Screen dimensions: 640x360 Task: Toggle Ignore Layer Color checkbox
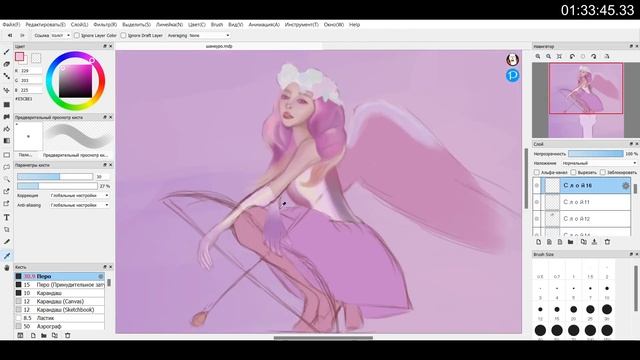point(77,36)
